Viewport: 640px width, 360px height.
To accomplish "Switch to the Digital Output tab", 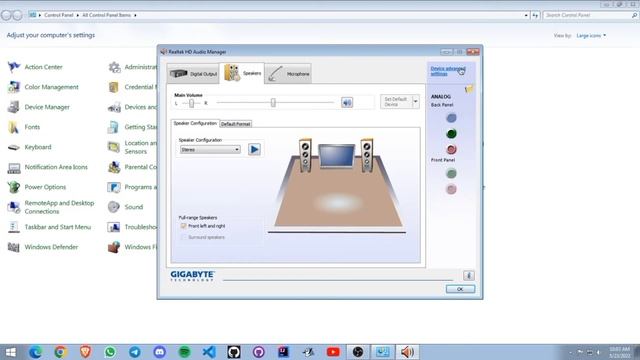I will (193, 73).
